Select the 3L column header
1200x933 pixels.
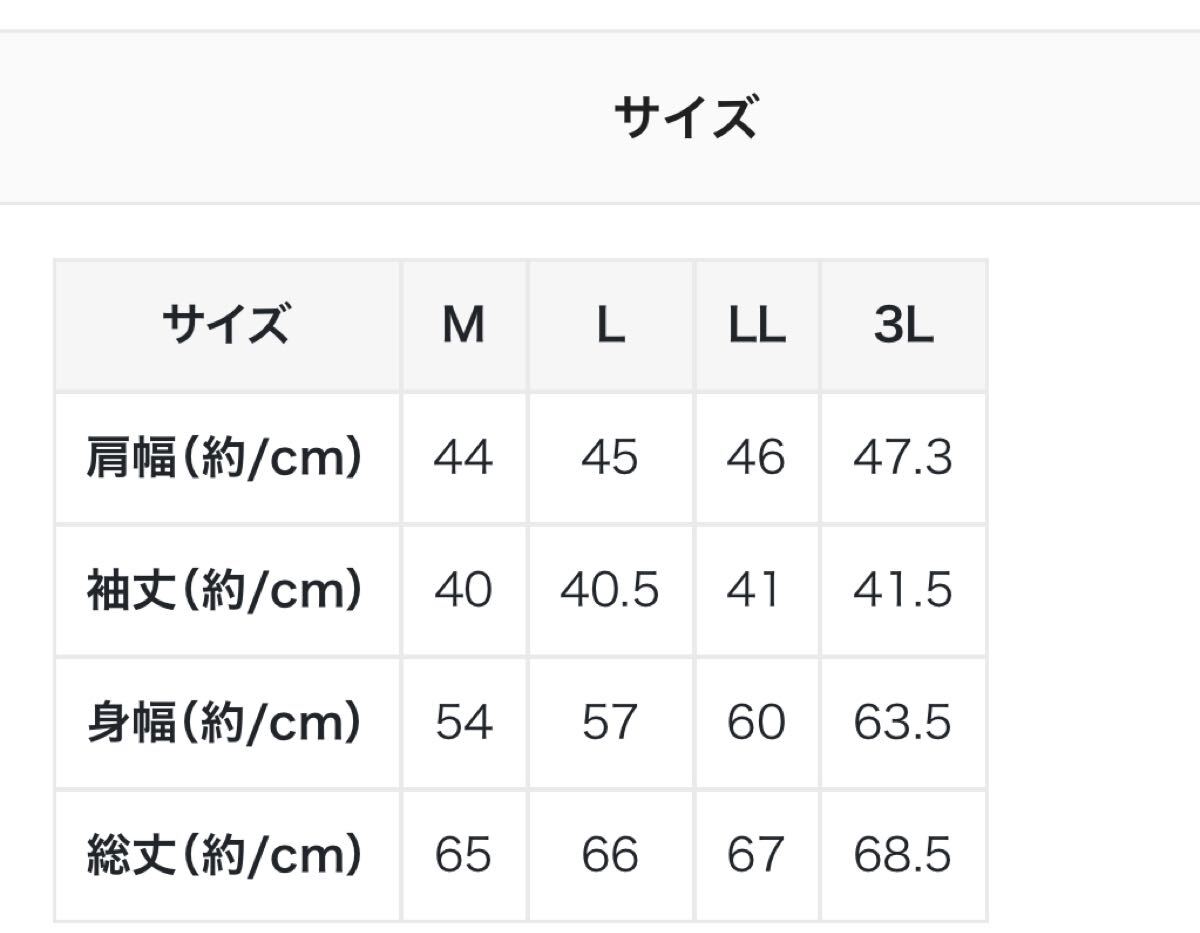(x=904, y=326)
